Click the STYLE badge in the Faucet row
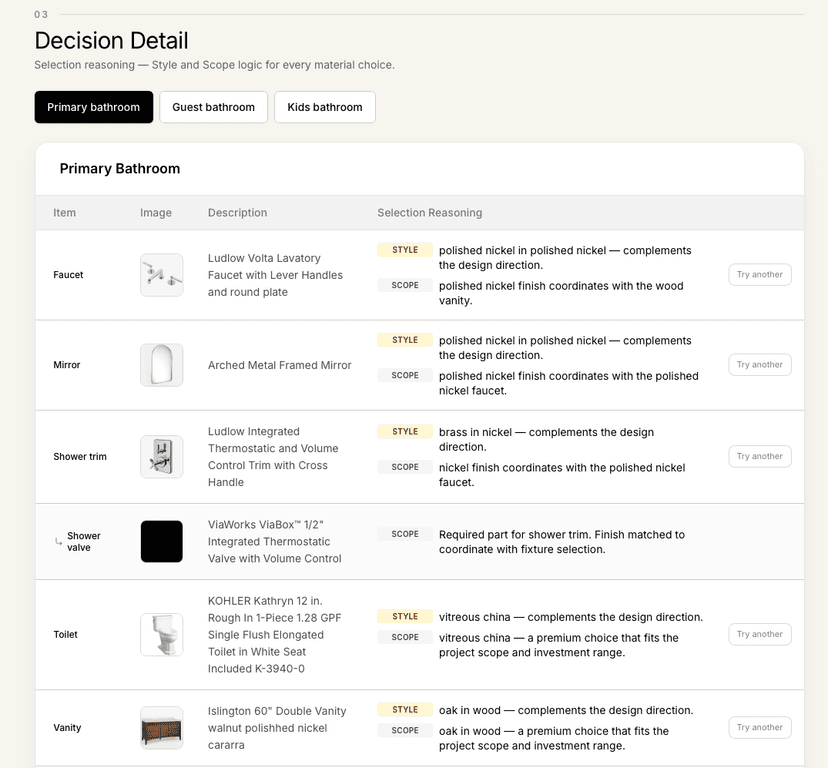 point(404,250)
